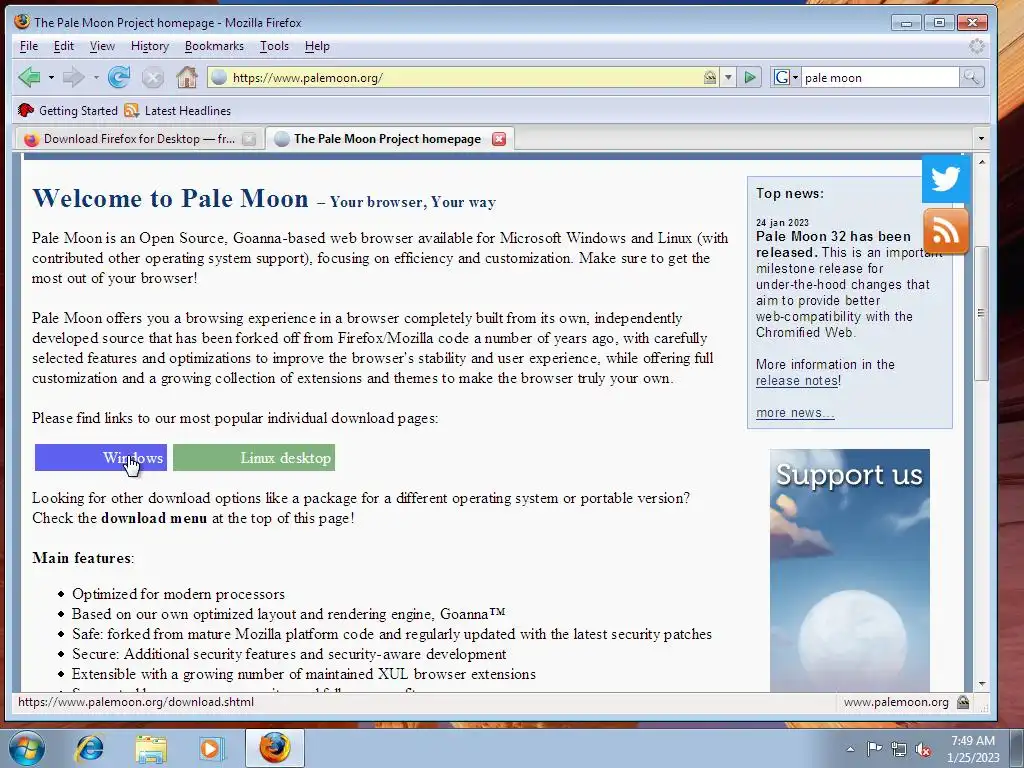1024x768 pixels.
Task: Open the Getting Started bookmark
Action: [68, 110]
